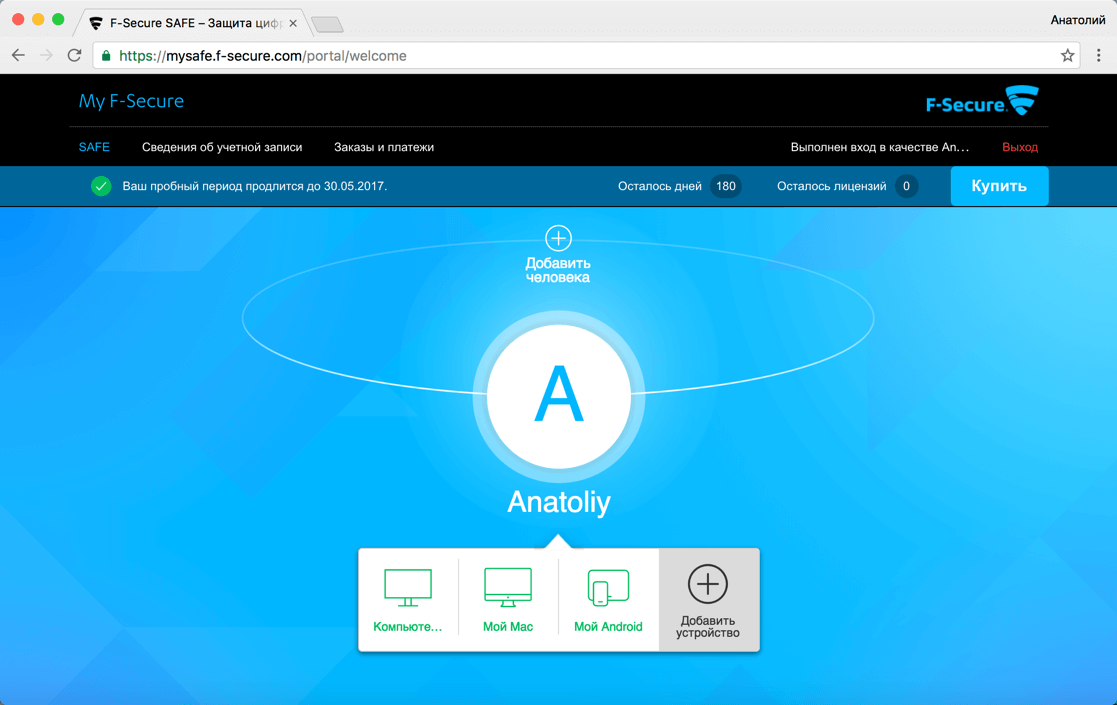The height and width of the screenshot is (705, 1117).
Task: Click the green checkmark trial status icon
Action: pos(100,186)
